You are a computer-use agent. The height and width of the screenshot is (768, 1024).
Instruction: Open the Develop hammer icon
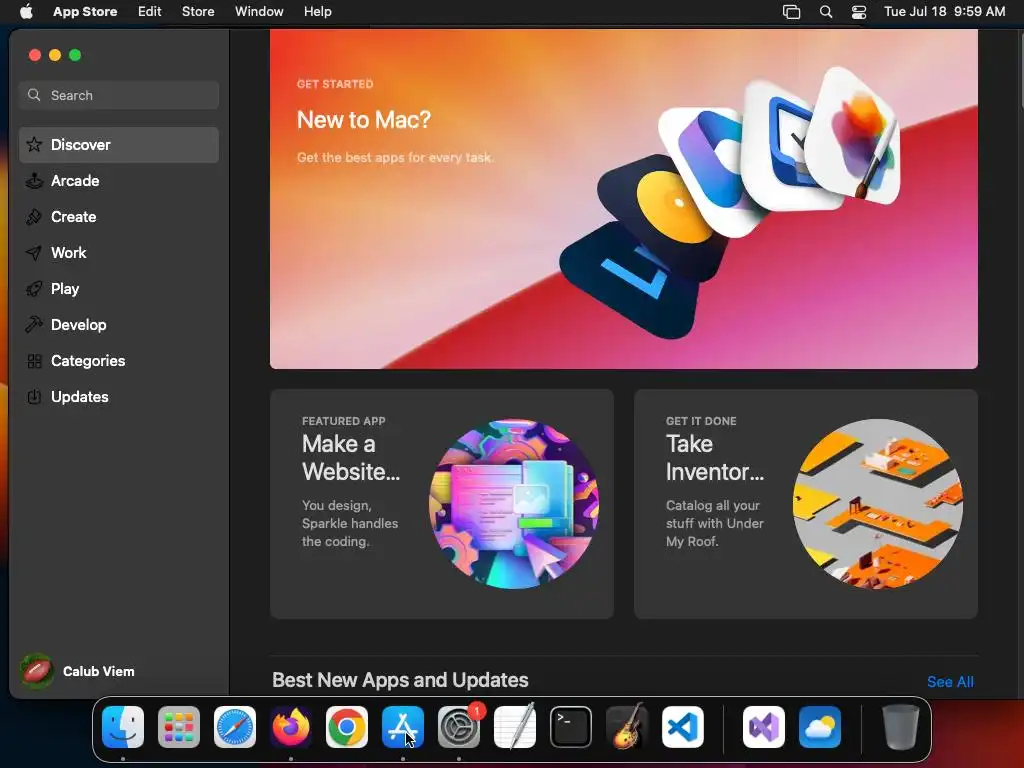(34, 325)
